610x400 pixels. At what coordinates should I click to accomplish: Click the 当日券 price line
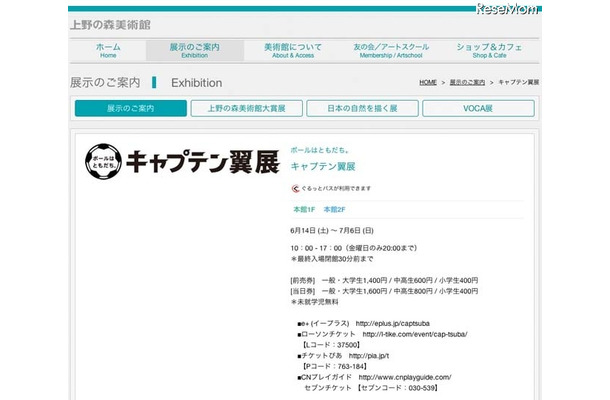(384, 291)
